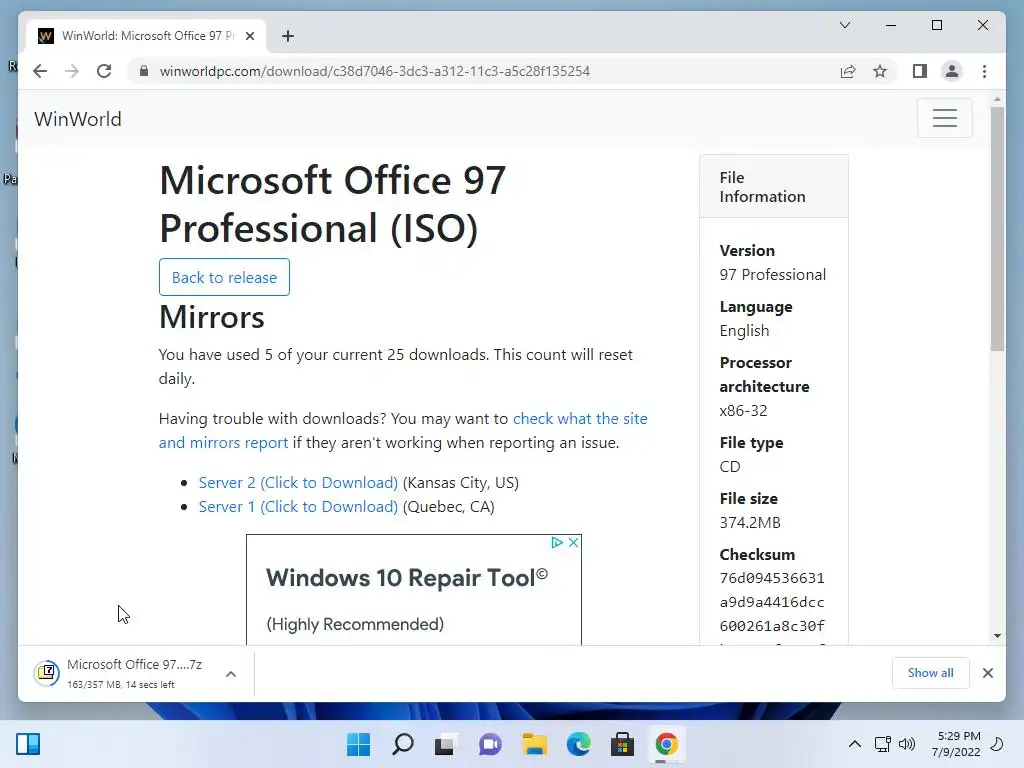The height and width of the screenshot is (768, 1024).
Task: Download from Server 2 Kansas City
Action: coord(298,483)
